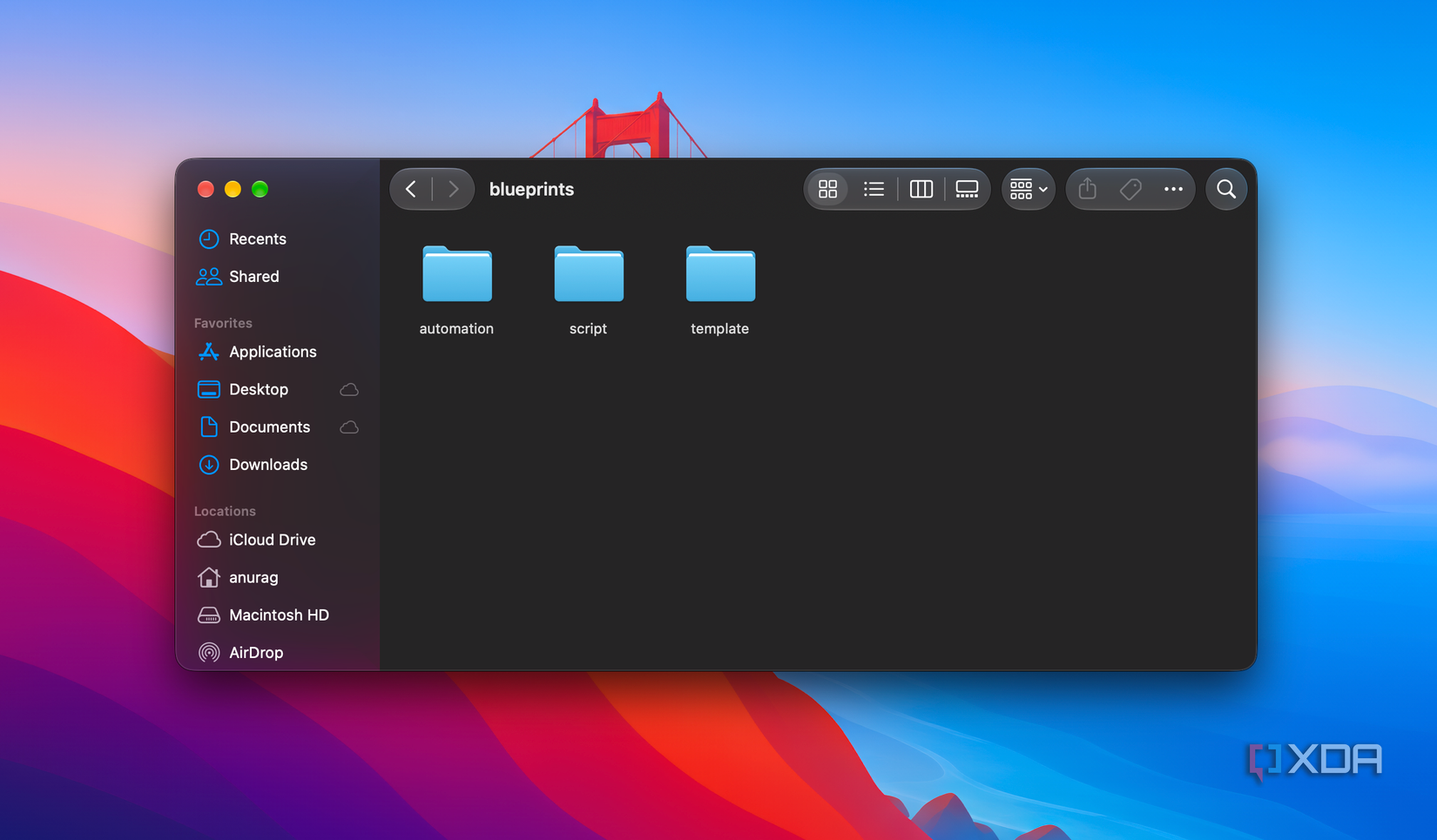Select the script folder
Screen dimensions: 1437x840
tap(589, 274)
